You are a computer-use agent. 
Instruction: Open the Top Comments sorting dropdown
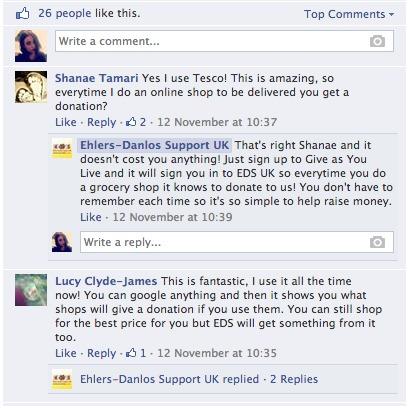tap(349, 14)
